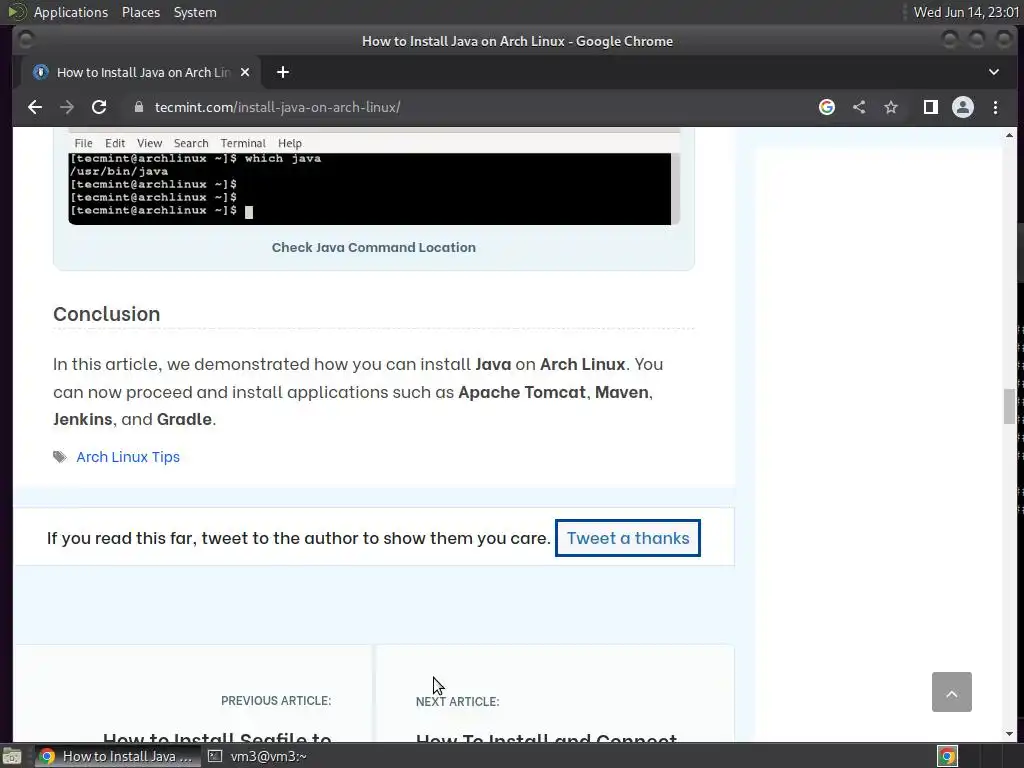Click the Check Java Command Location screenshot

[x=374, y=177]
